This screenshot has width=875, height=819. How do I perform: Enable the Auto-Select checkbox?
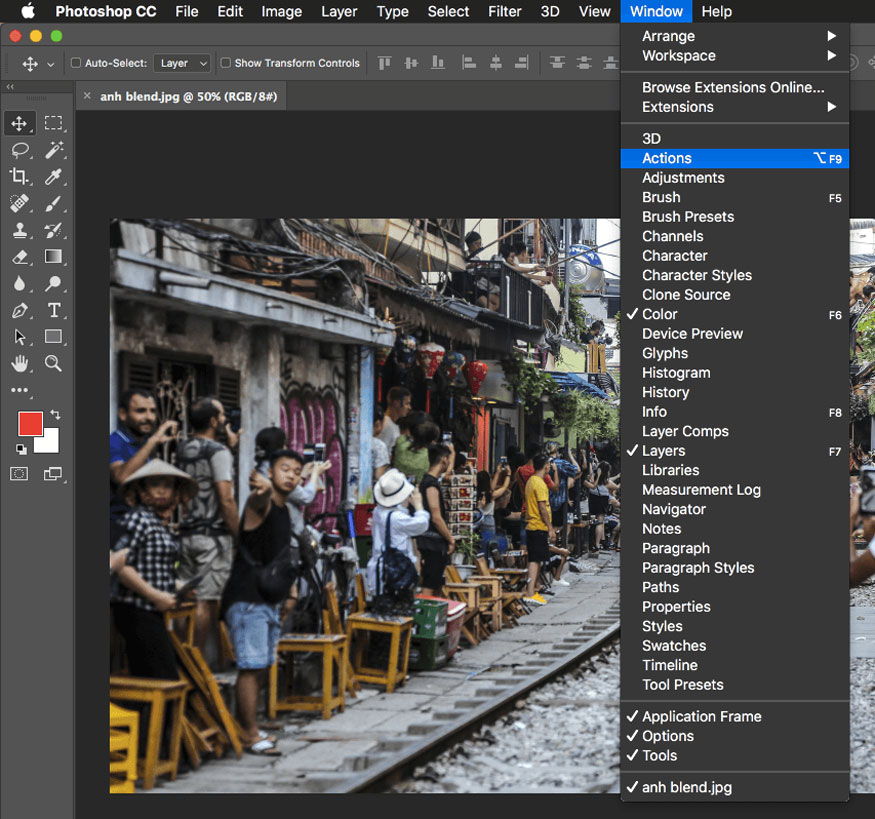point(76,63)
